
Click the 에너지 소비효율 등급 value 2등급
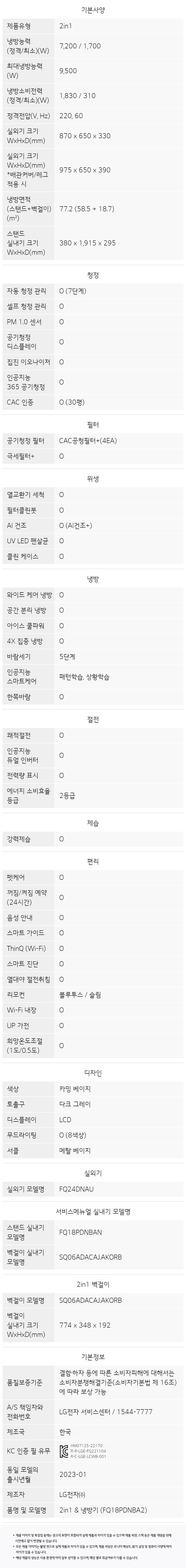tap(67, 795)
